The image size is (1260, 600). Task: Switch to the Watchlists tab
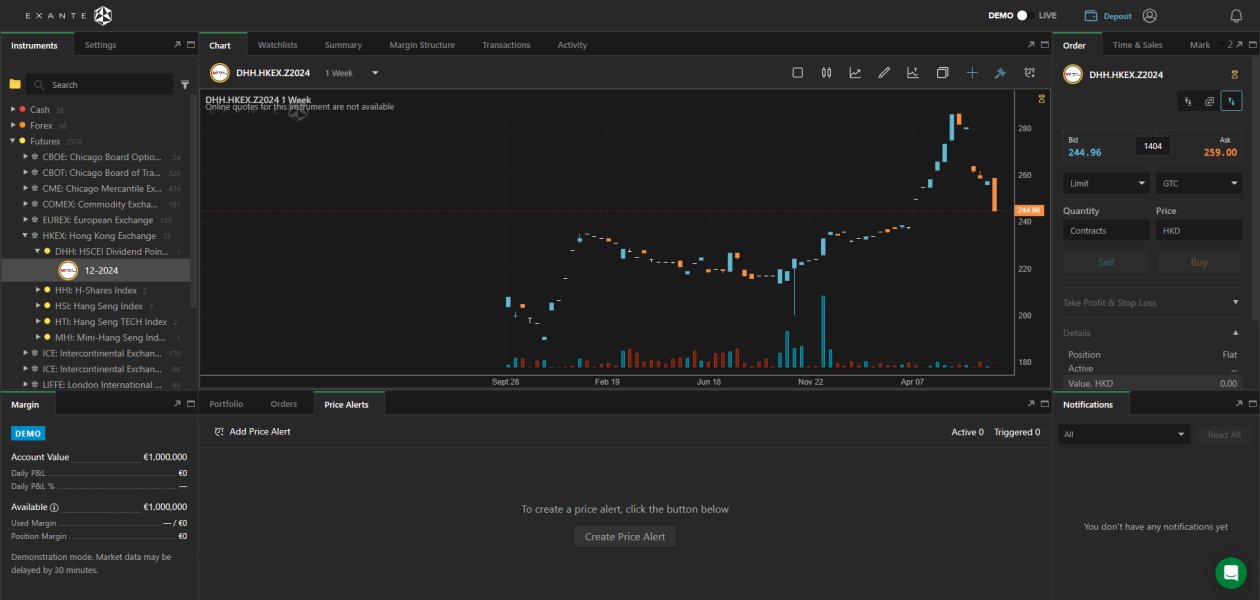[x=277, y=45]
